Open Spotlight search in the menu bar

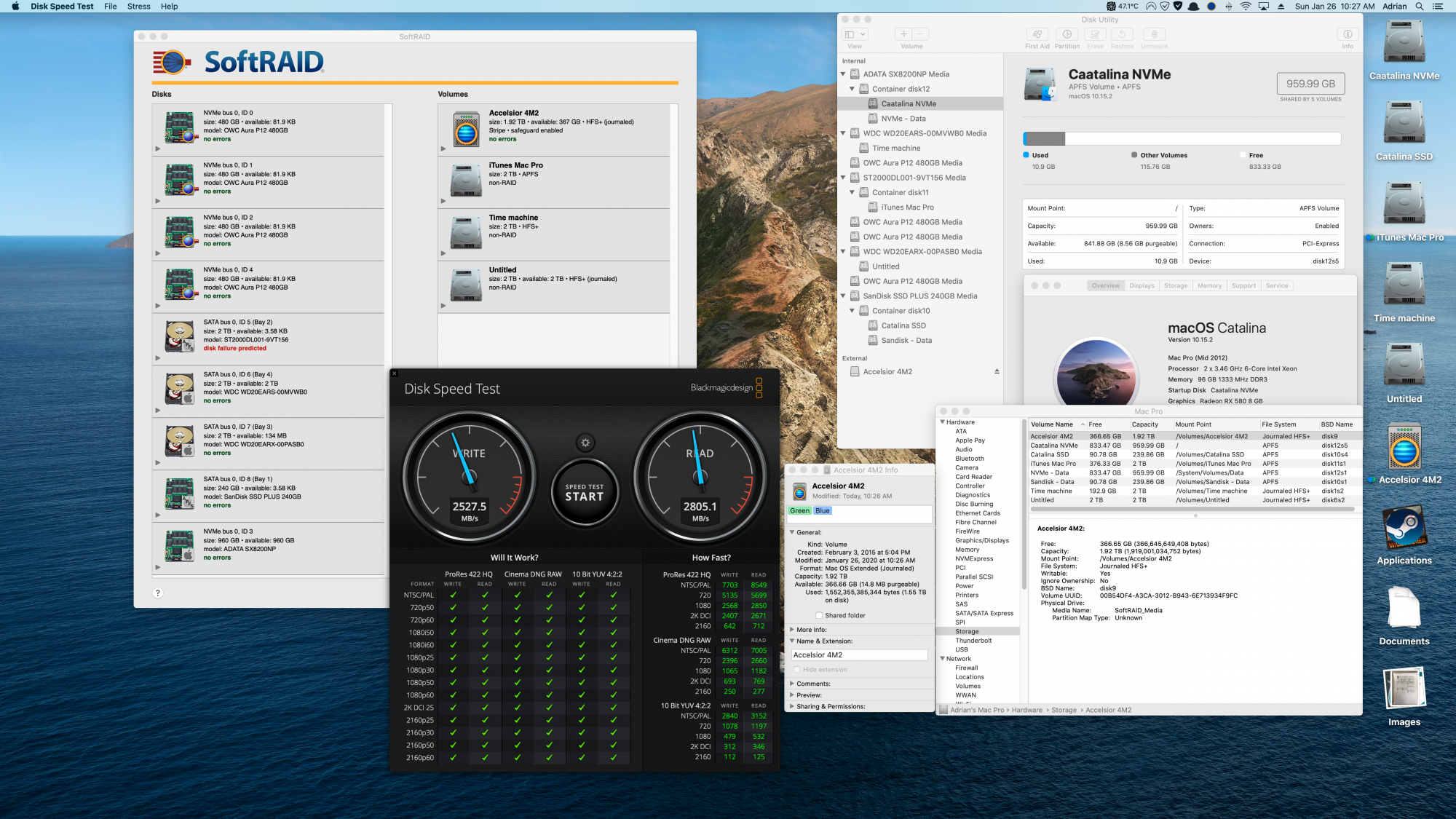click(x=1419, y=7)
